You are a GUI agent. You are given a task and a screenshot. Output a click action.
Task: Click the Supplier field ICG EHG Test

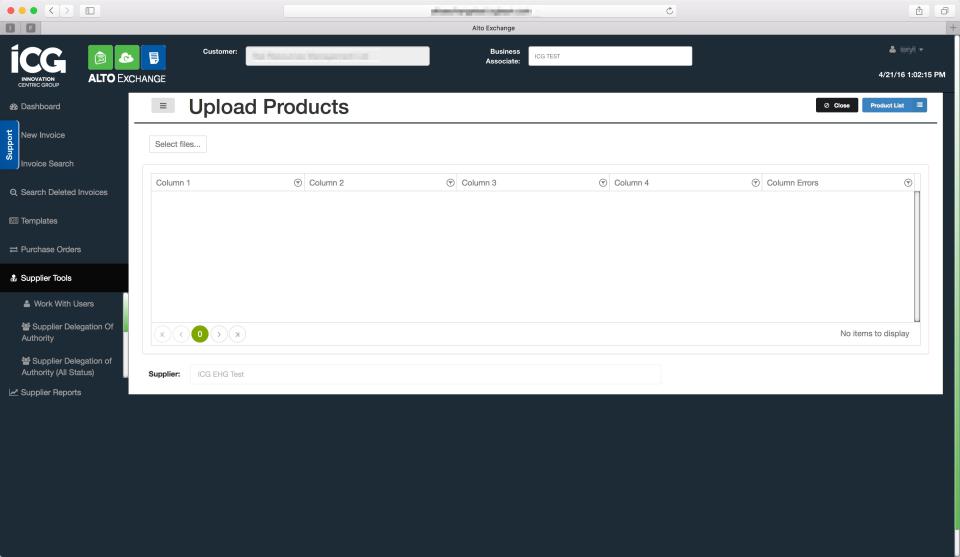[426, 374]
